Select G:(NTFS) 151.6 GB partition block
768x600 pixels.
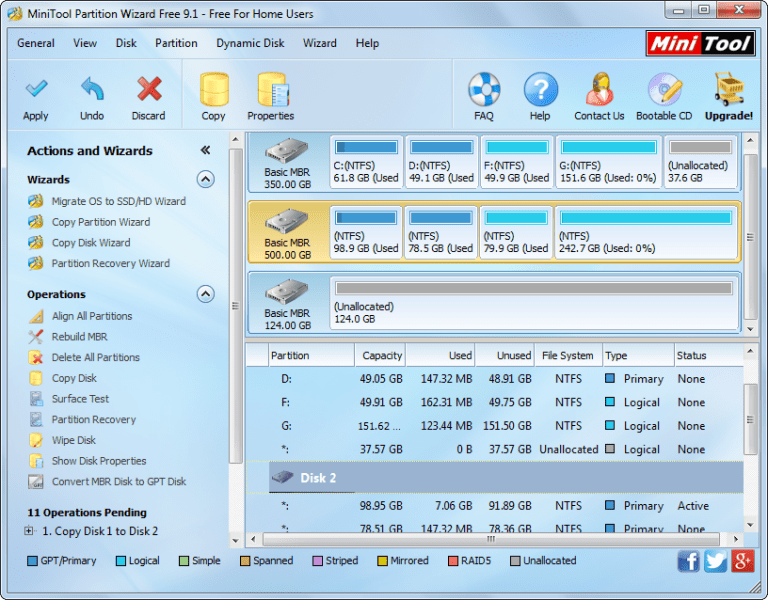609,162
